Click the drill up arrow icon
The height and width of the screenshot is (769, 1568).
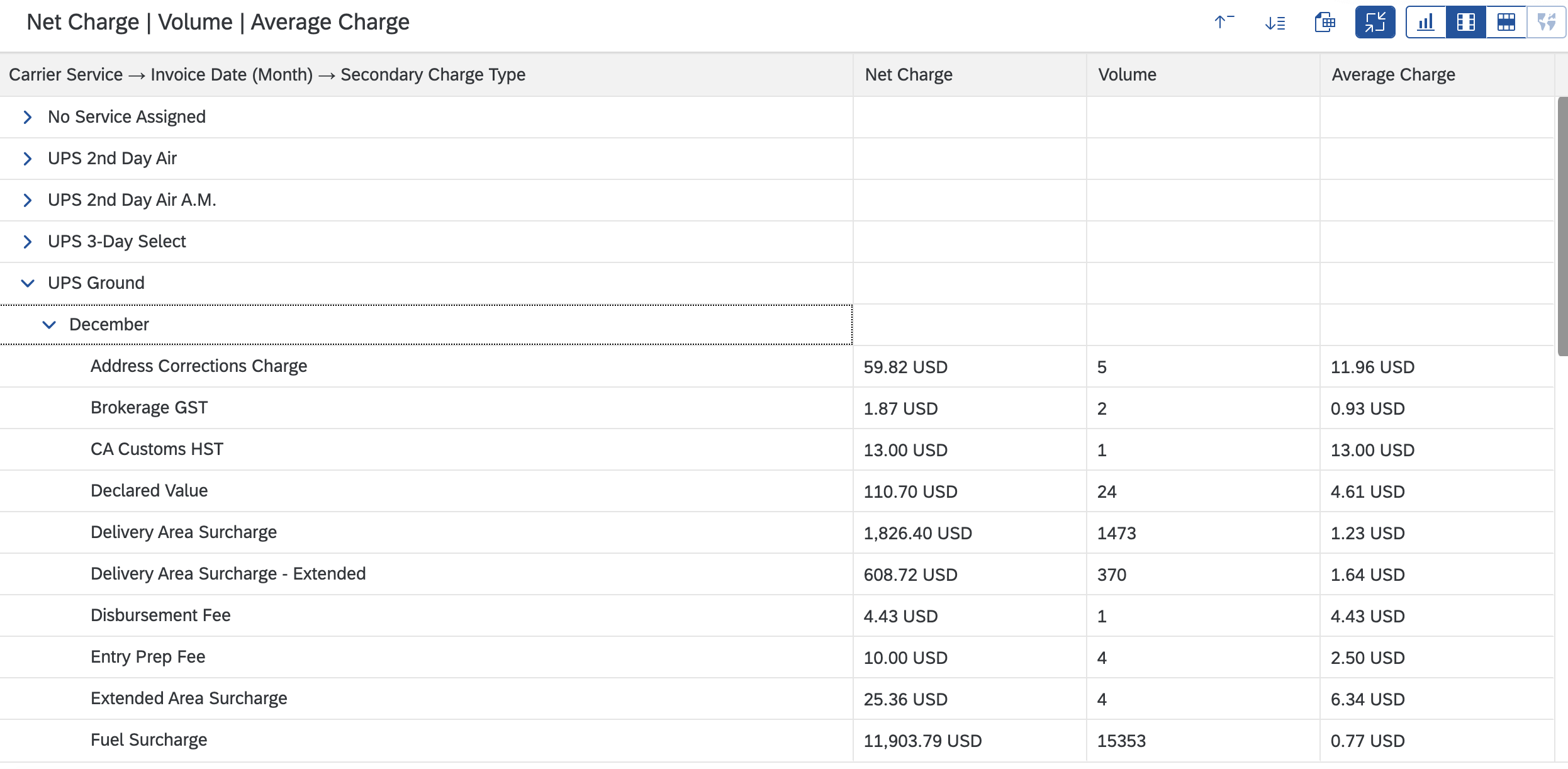(1224, 23)
